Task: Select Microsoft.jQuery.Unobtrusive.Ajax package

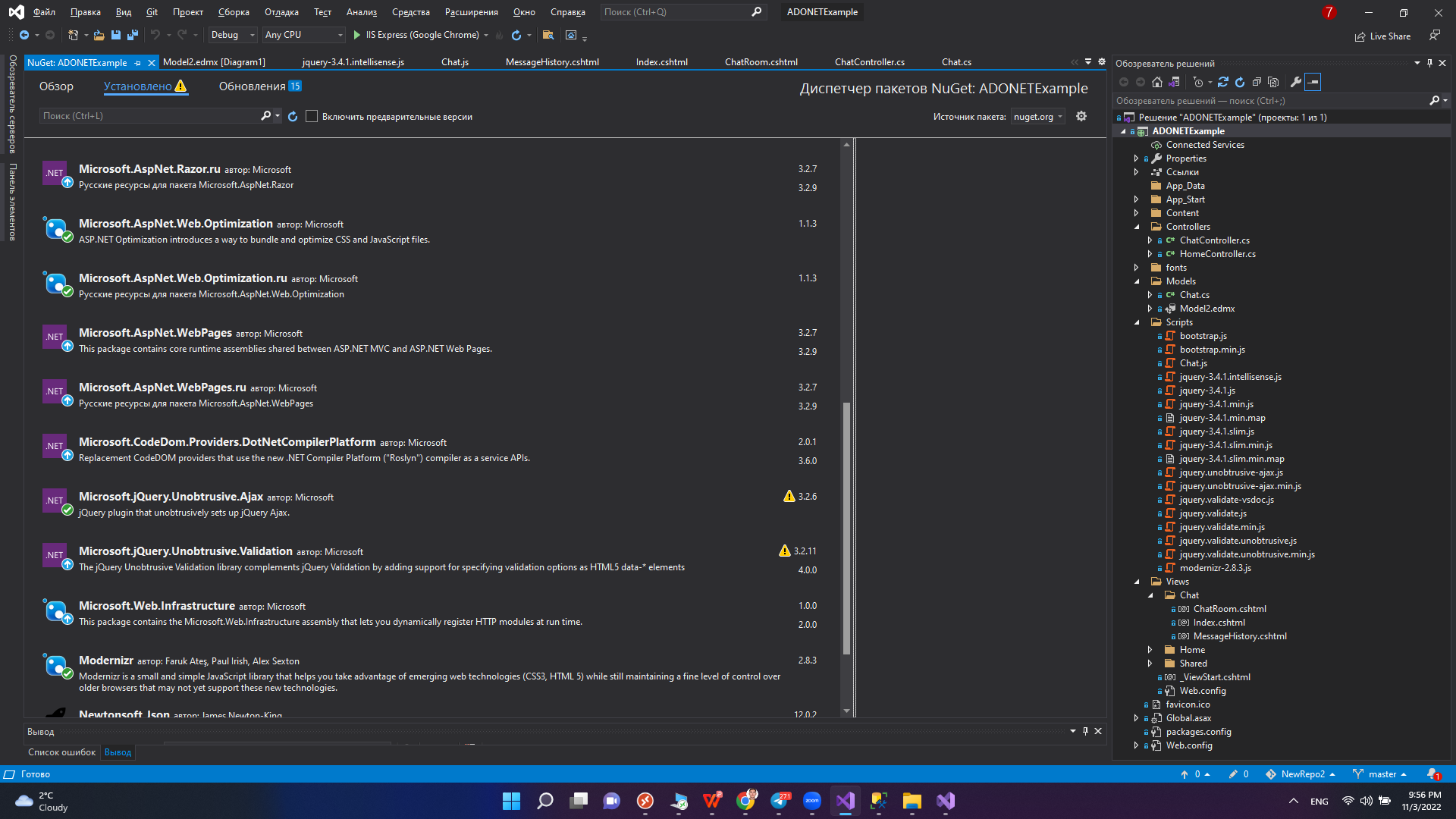Action: 432,504
